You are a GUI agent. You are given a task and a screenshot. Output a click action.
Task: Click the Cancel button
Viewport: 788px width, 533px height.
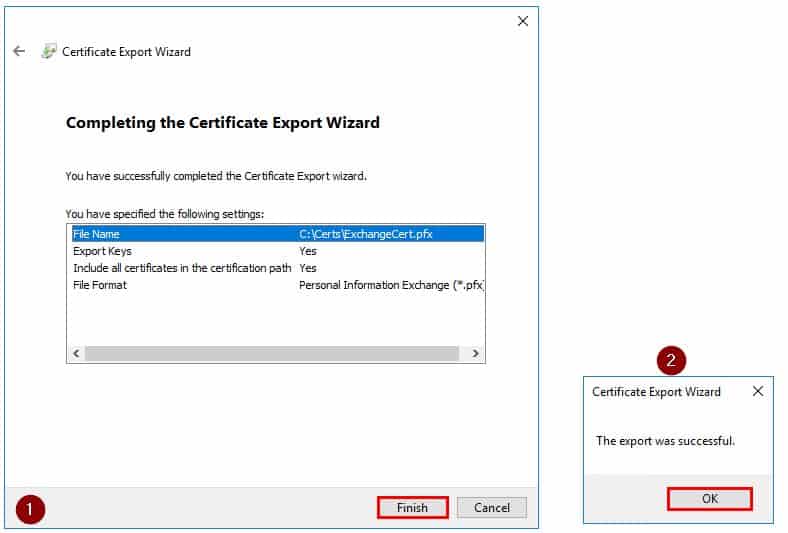pyautogui.click(x=492, y=507)
